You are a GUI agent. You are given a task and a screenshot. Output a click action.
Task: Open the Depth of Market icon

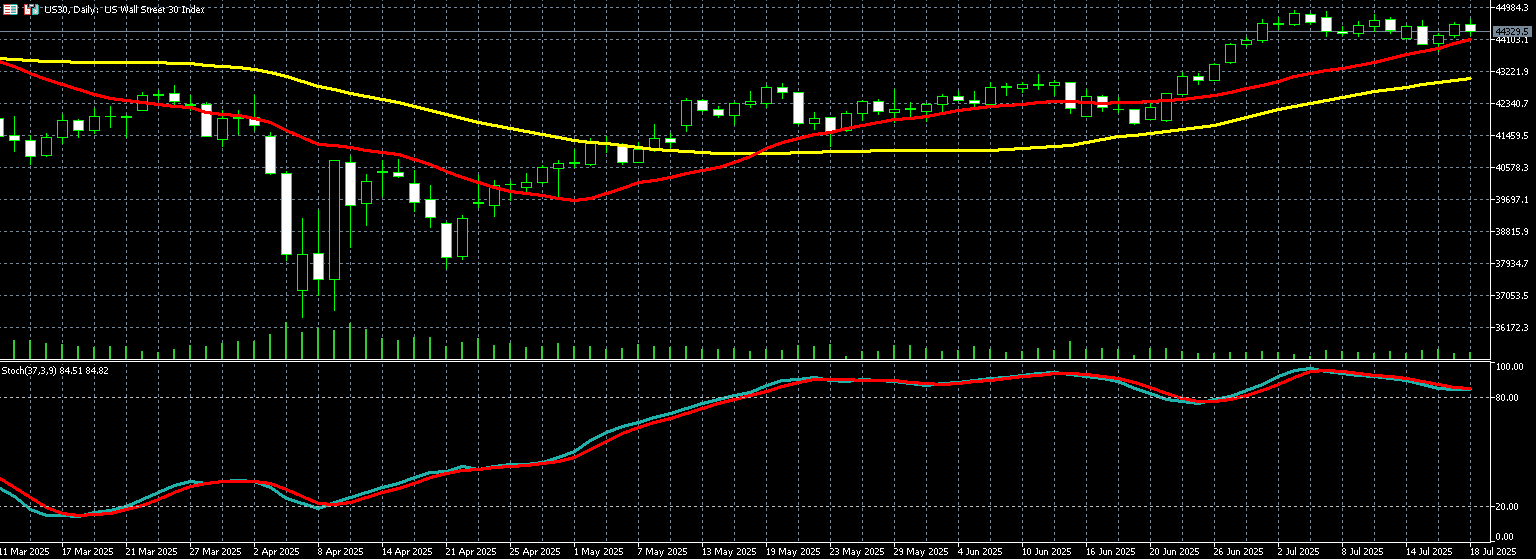[30, 8]
